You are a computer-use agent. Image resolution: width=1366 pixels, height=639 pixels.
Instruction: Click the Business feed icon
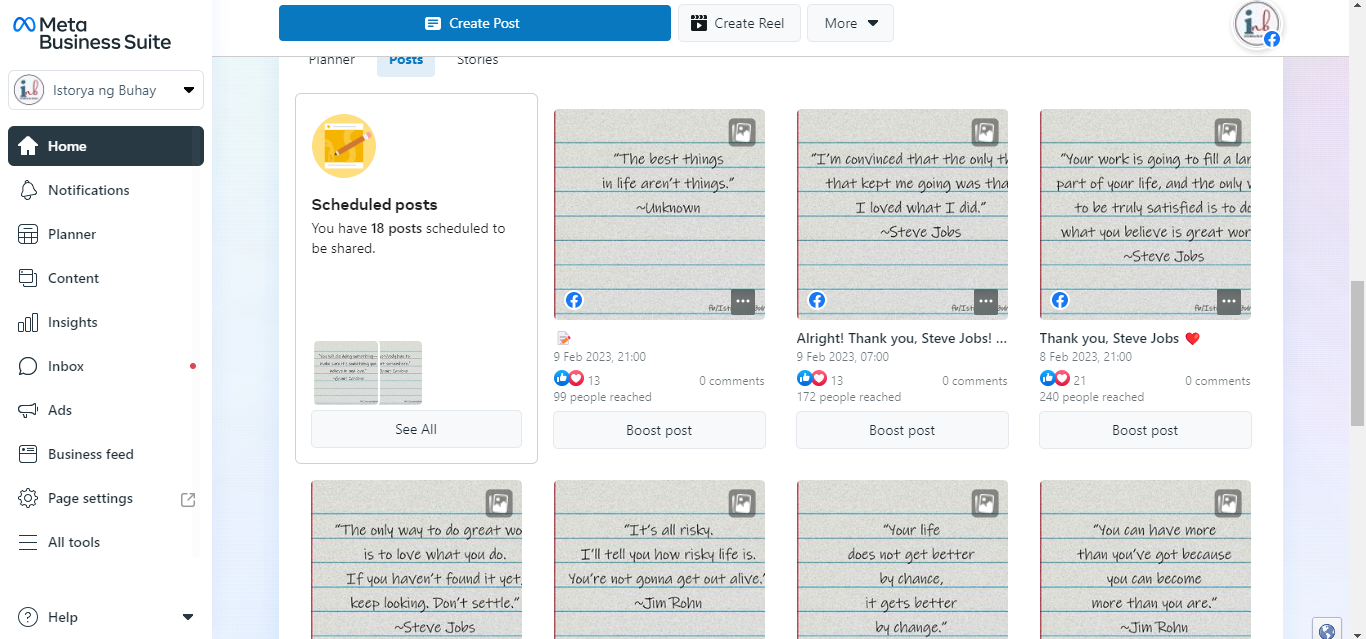28,454
